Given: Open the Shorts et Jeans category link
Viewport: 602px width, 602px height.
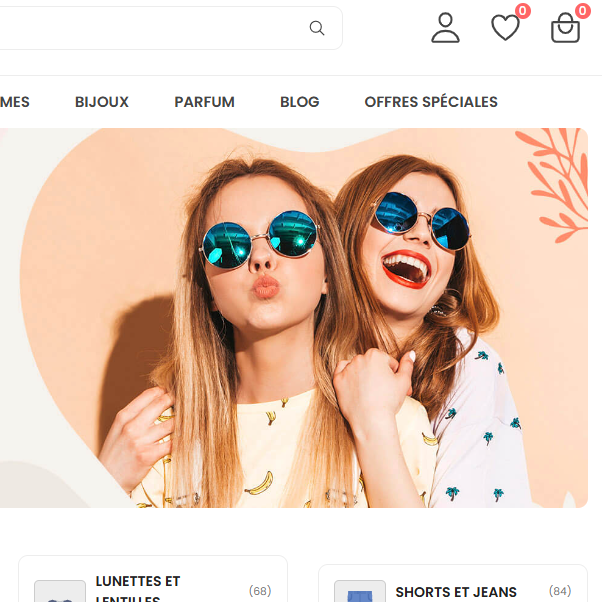Looking at the screenshot, I should point(456,592).
